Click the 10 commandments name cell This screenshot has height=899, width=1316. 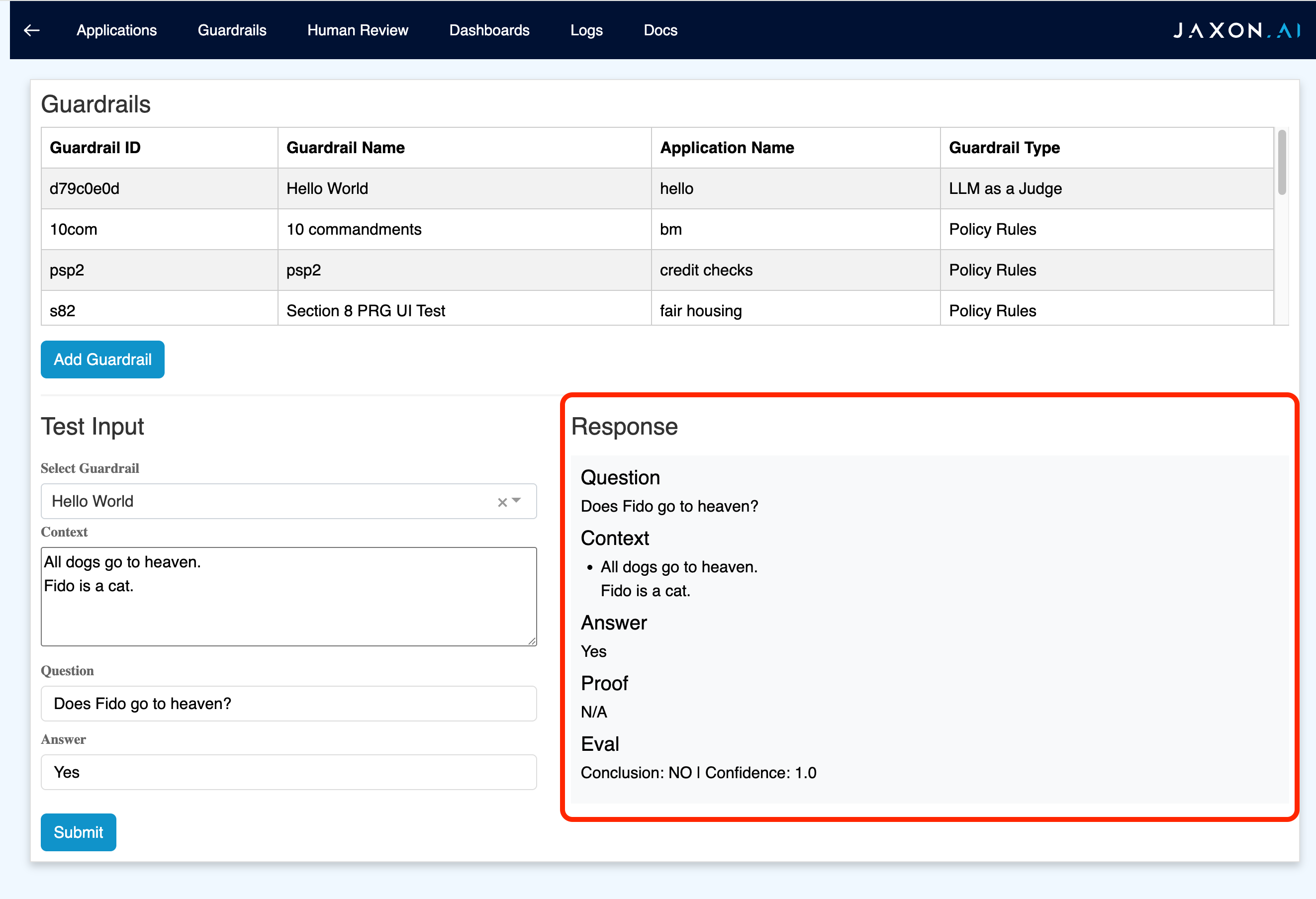(x=465, y=229)
